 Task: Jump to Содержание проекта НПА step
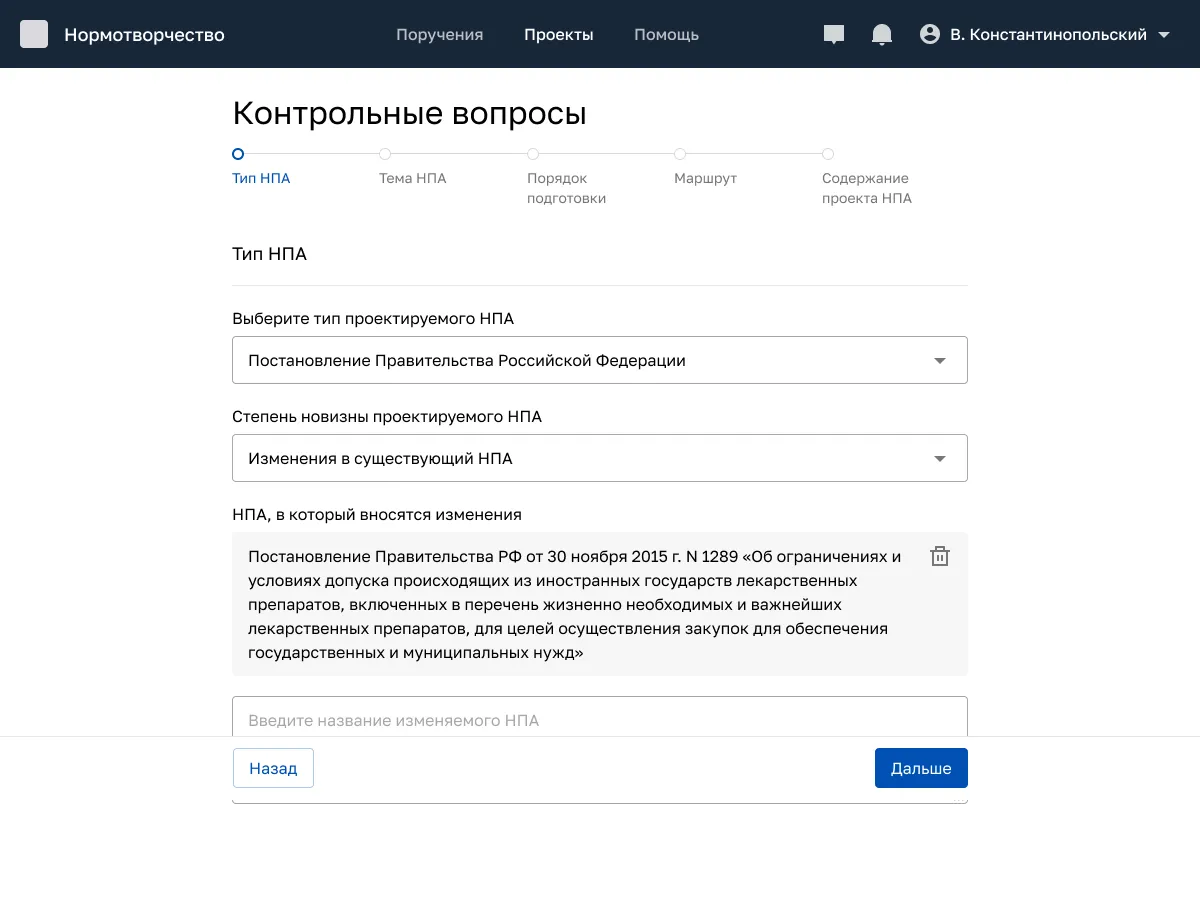[866, 178]
